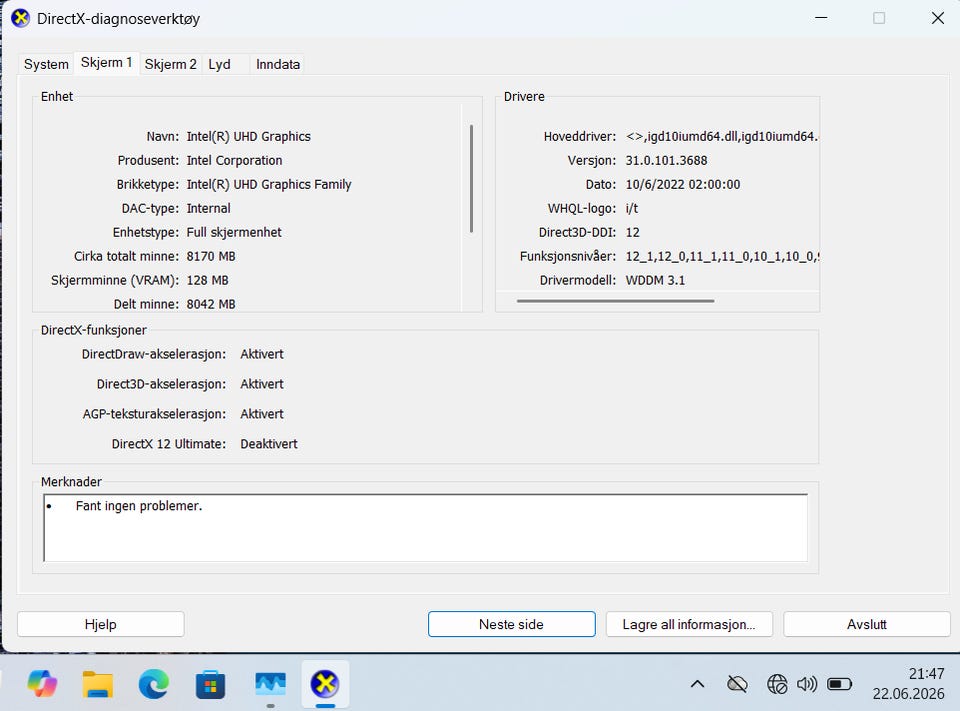Click the Drivere panel horizontal scrollbar
The width and height of the screenshot is (960, 711).
point(615,301)
